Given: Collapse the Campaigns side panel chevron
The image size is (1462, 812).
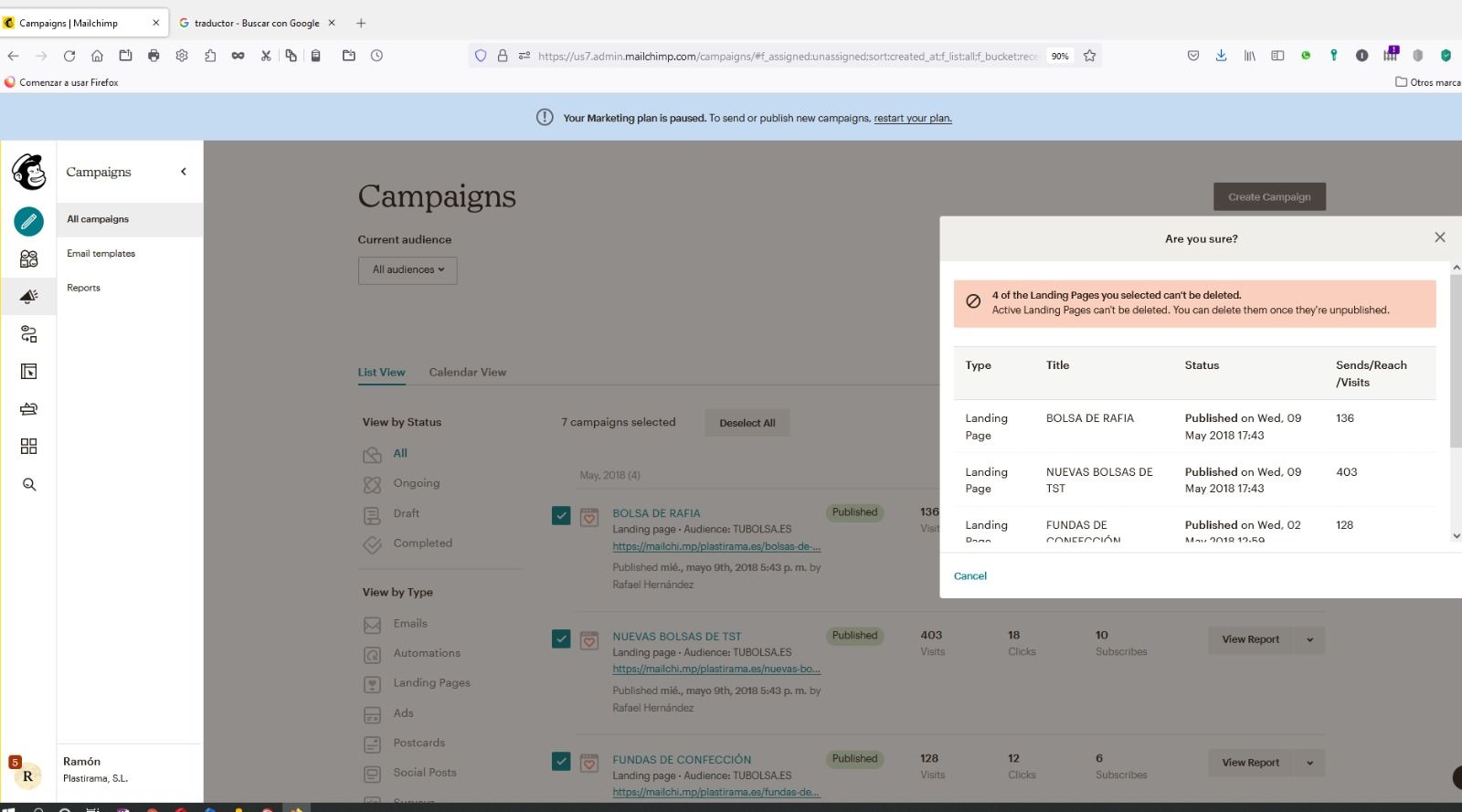Looking at the screenshot, I should (x=184, y=172).
